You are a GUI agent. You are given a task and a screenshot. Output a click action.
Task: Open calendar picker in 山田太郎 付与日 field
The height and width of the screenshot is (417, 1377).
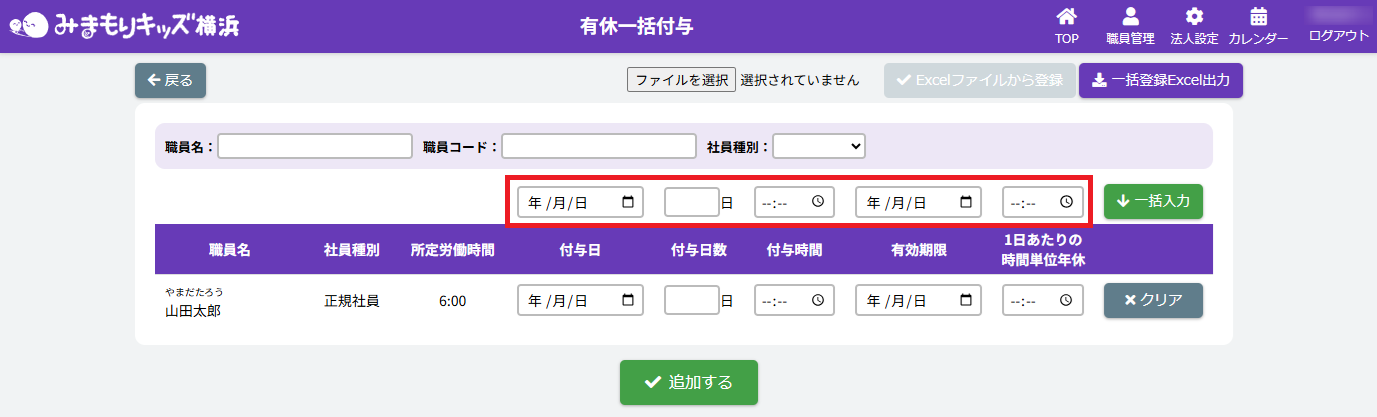[x=628, y=300]
